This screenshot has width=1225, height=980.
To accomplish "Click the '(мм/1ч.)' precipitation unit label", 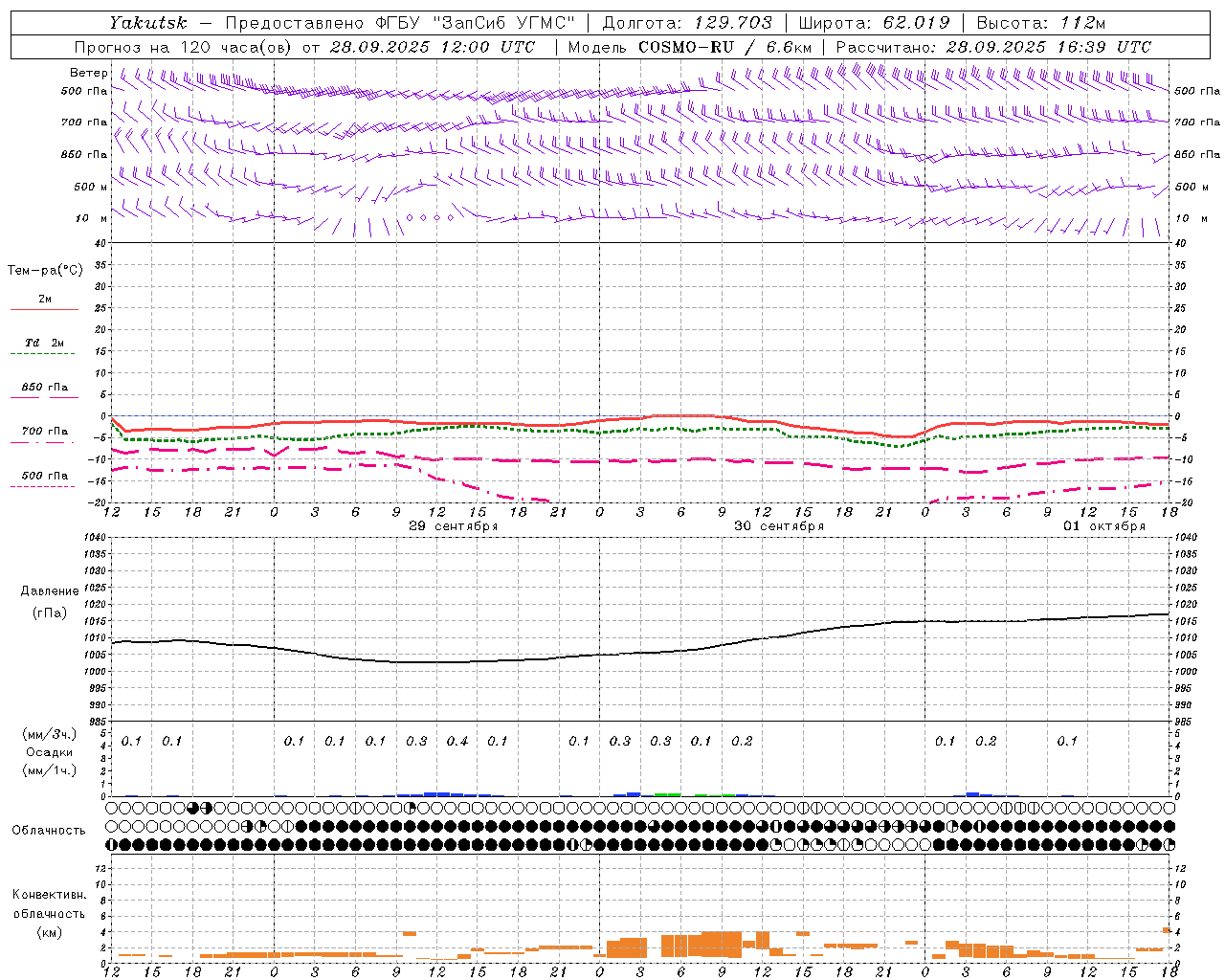I will (50, 770).
